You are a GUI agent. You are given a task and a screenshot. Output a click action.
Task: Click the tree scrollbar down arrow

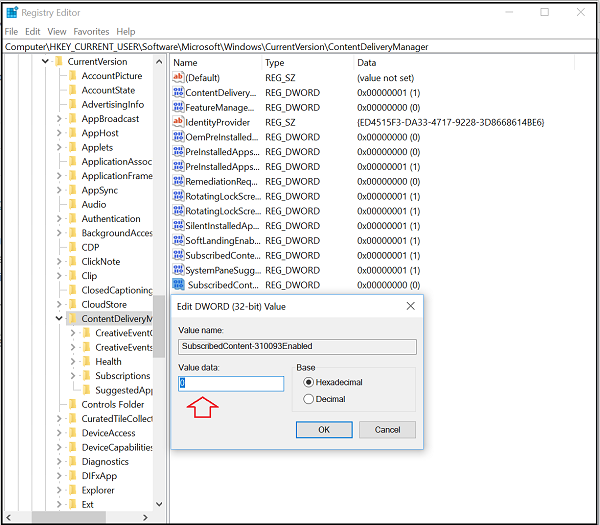point(159,504)
